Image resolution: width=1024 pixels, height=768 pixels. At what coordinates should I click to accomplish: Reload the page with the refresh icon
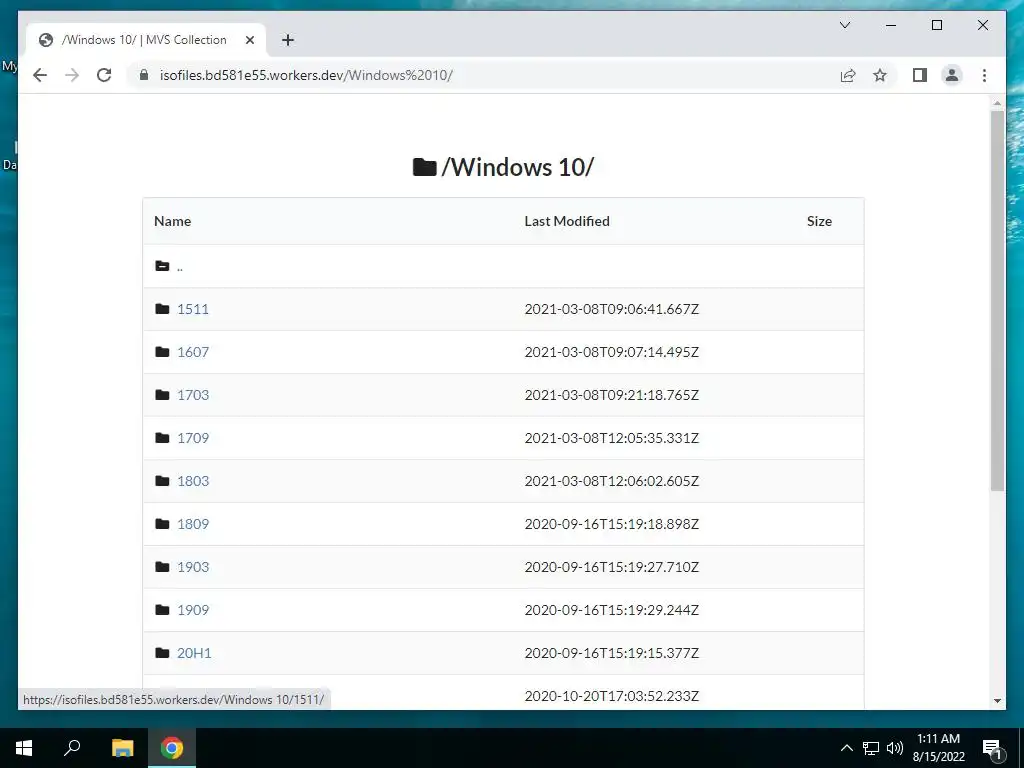pos(104,75)
